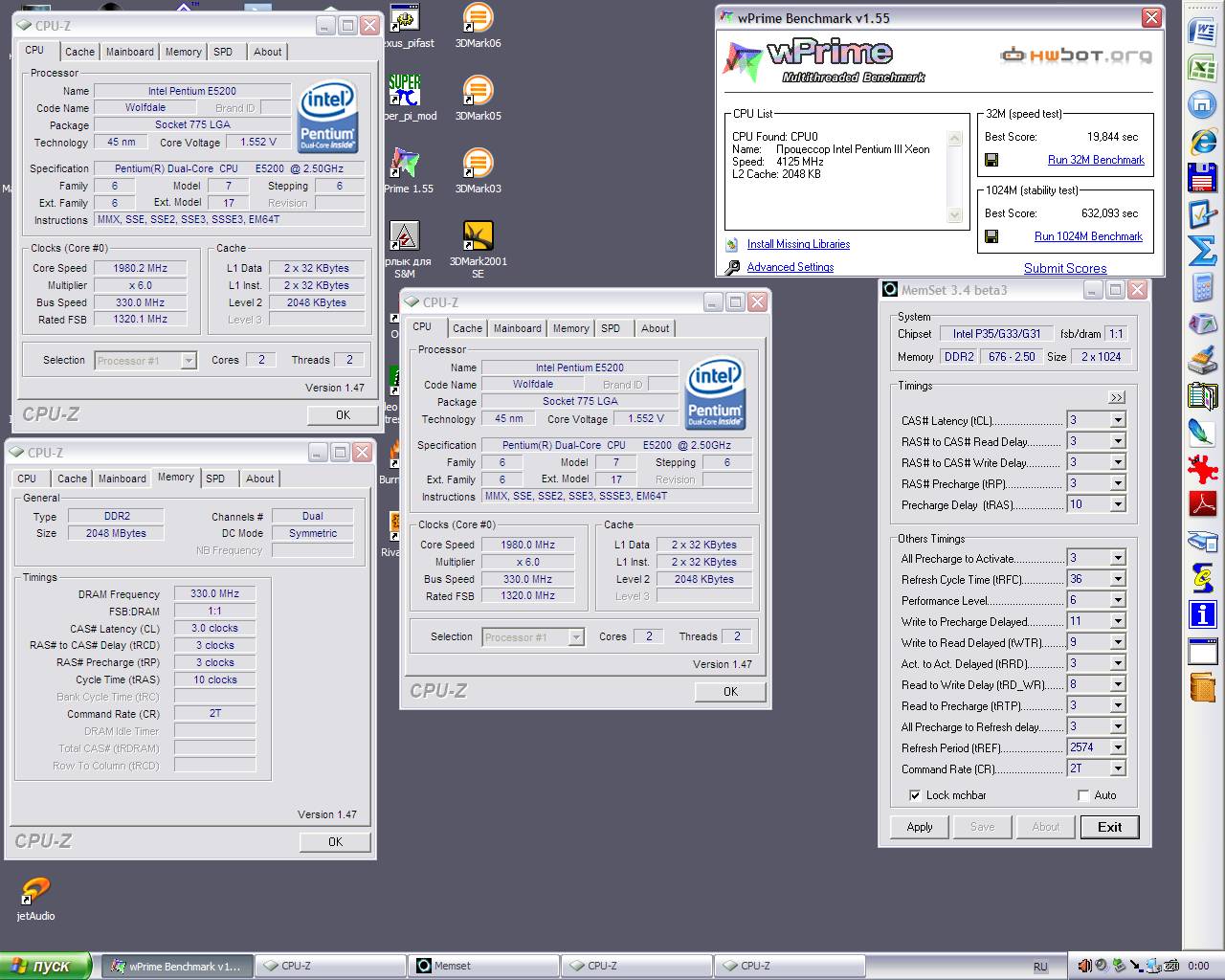Open the Precharge Delay (tRAS) dropdown
The image size is (1225, 980).
(x=1117, y=504)
